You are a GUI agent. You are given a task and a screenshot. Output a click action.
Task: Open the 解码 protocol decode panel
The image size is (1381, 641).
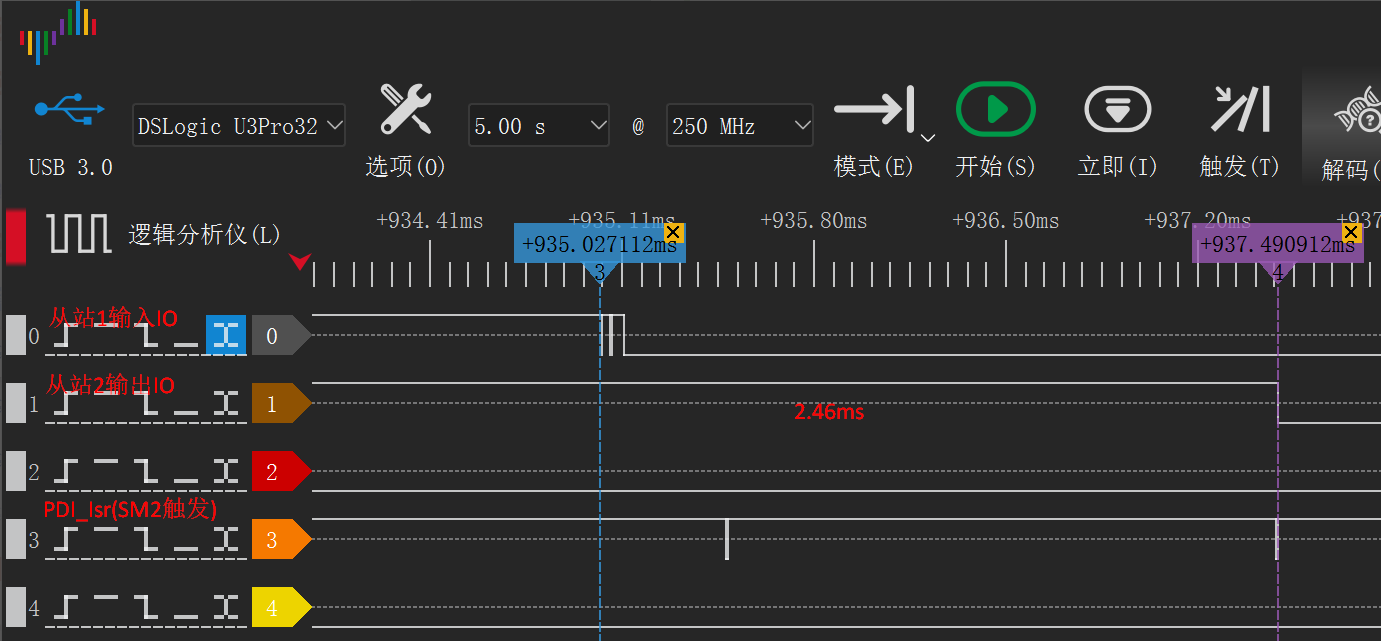pos(1356,118)
